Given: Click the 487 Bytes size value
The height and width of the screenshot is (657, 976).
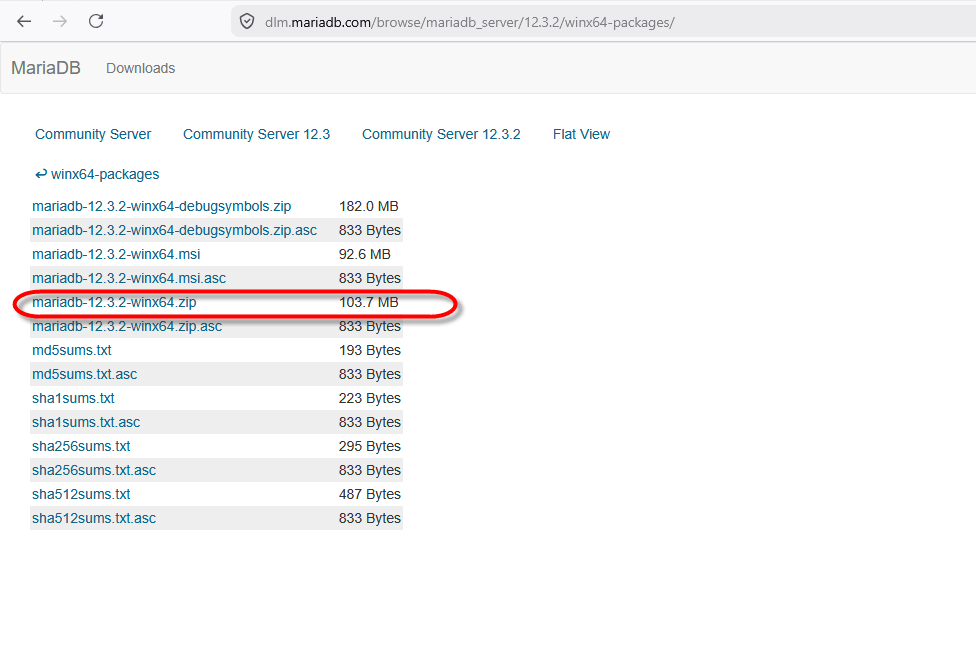Looking at the screenshot, I should tap(370, 494).
